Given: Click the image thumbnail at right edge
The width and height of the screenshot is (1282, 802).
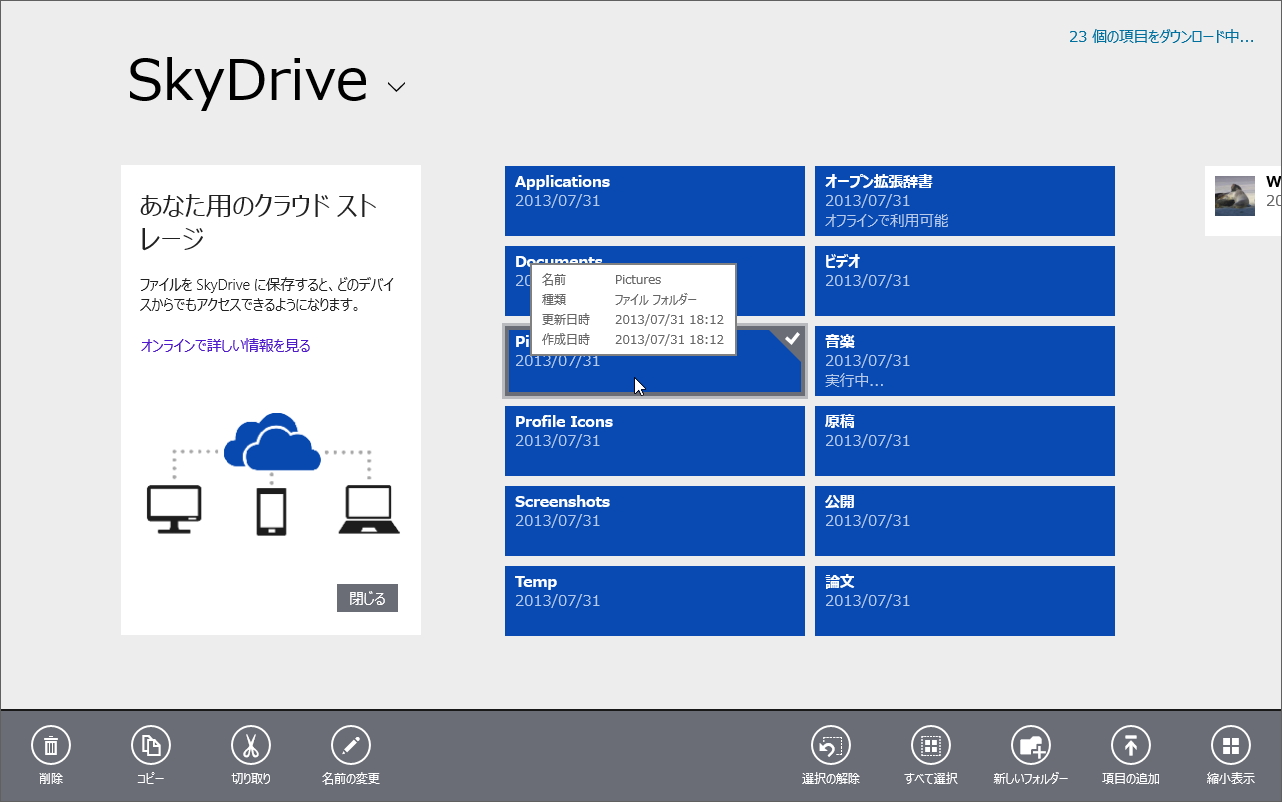Looking at the screenshot, I should coord(1234,196).
